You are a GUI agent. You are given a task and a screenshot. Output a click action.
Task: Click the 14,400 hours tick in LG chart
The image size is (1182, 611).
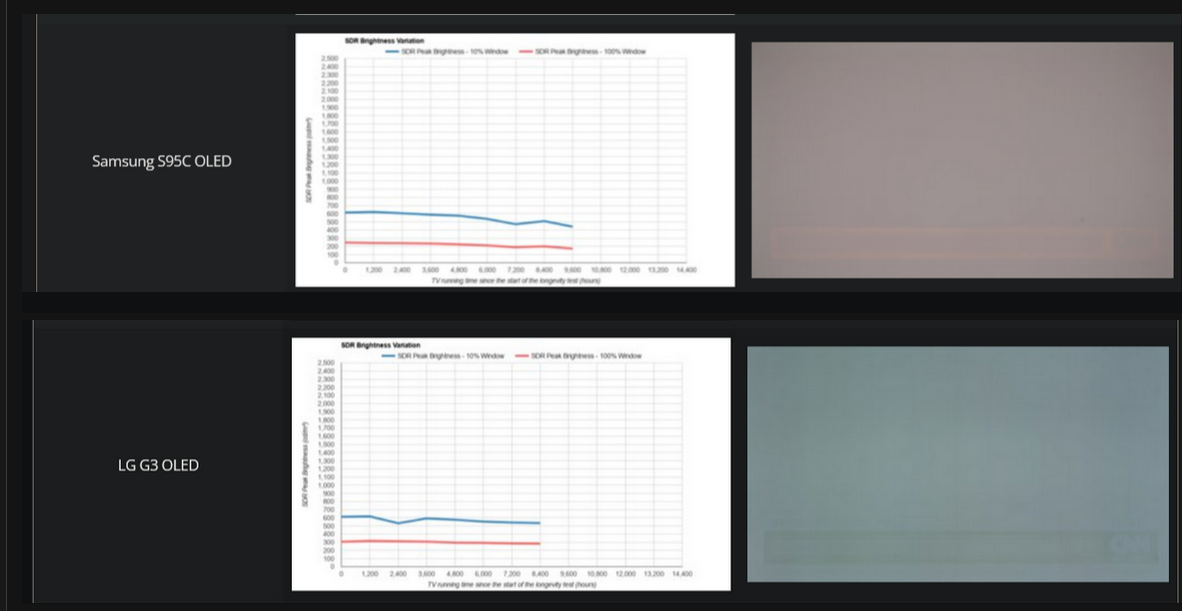click(682, 574)
